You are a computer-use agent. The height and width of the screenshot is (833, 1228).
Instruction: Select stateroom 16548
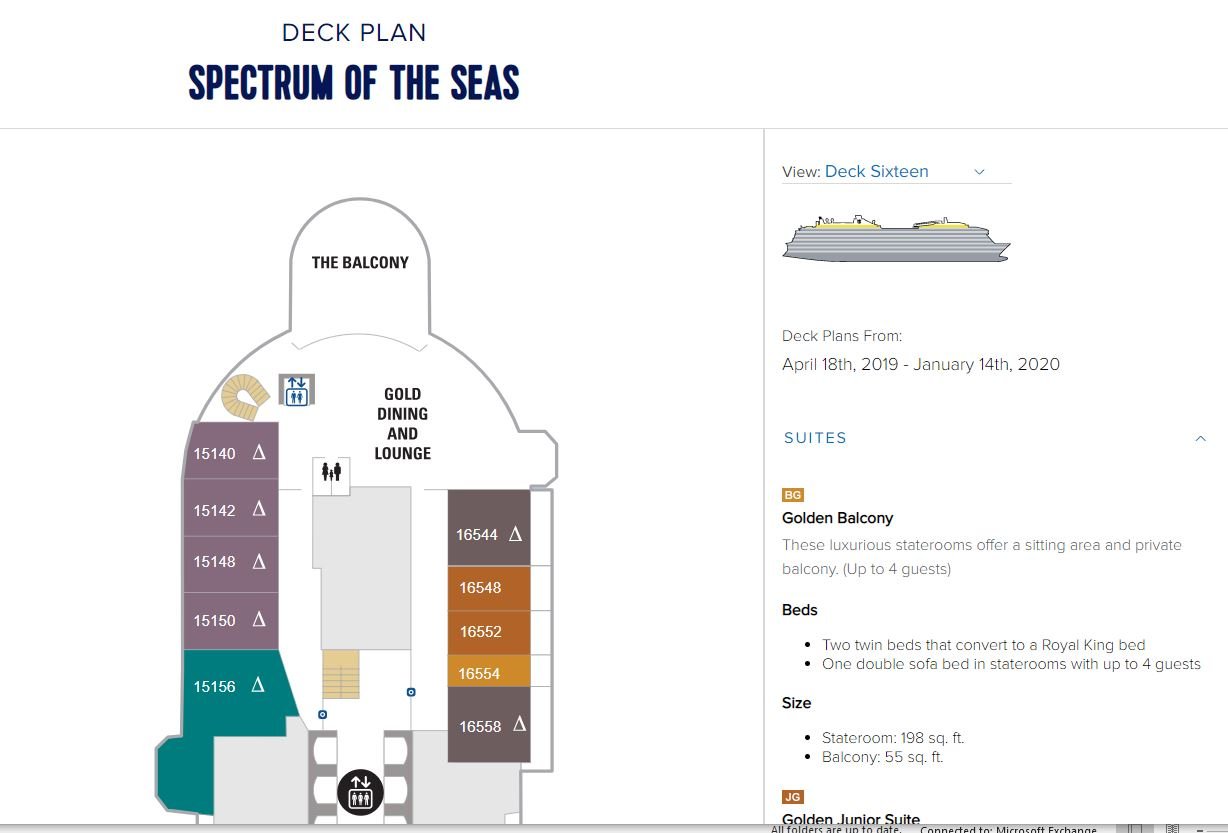(488, 588)
